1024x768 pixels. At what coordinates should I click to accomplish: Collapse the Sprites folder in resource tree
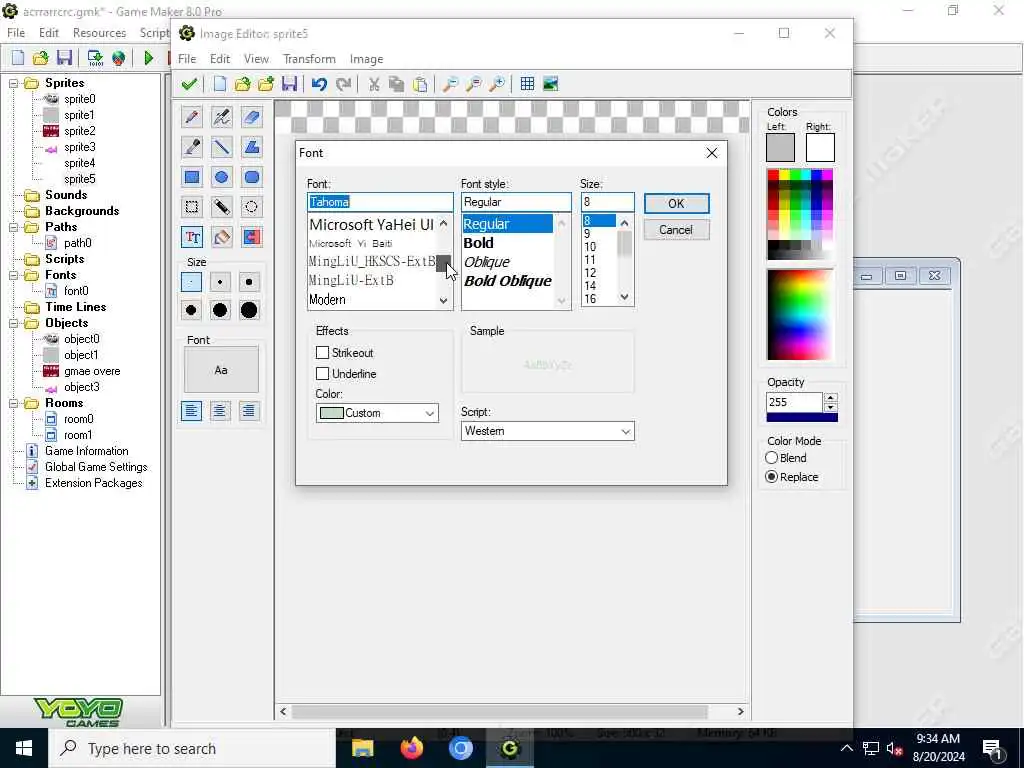pos(13,83)
